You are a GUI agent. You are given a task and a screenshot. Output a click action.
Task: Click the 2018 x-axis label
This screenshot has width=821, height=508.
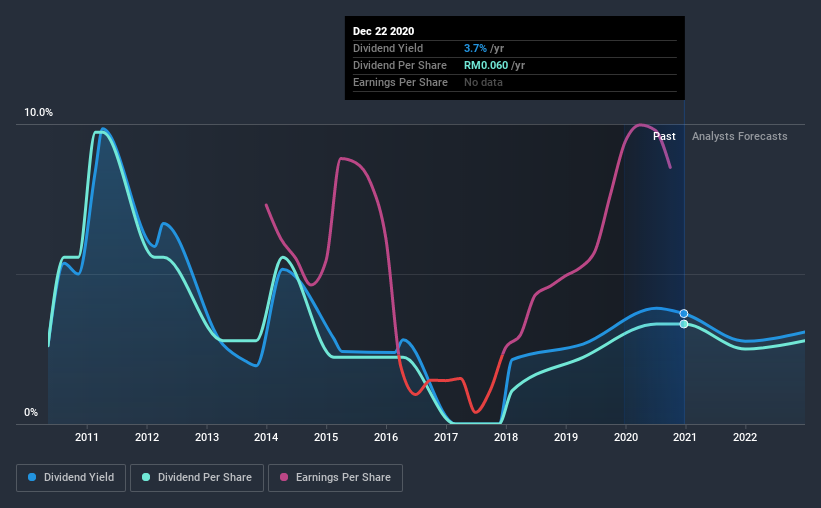pos(506,437)
